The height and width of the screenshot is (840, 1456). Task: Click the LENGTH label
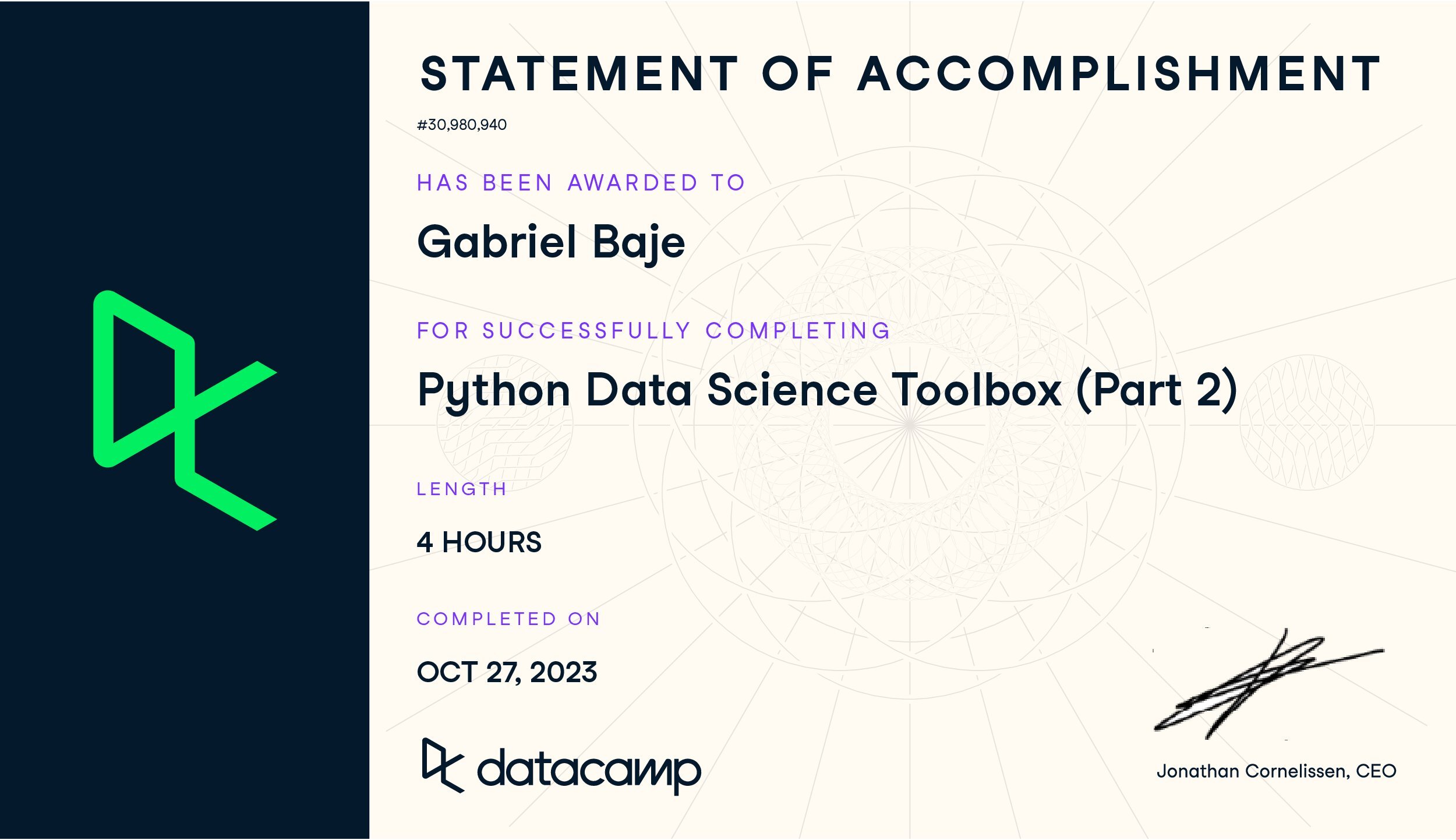point(462,489)
